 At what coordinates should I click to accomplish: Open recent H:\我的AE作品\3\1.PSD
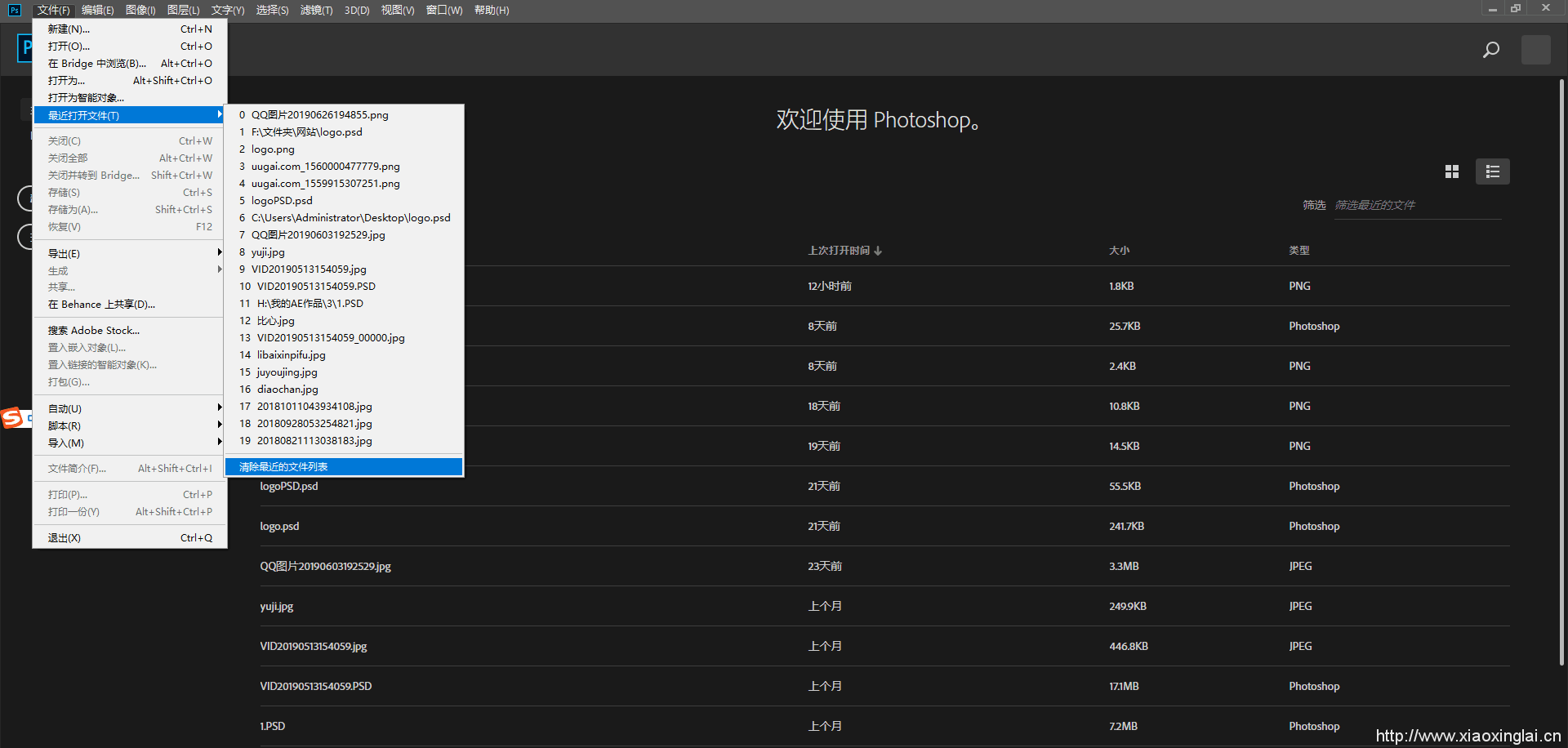click(x=344, y=304)
